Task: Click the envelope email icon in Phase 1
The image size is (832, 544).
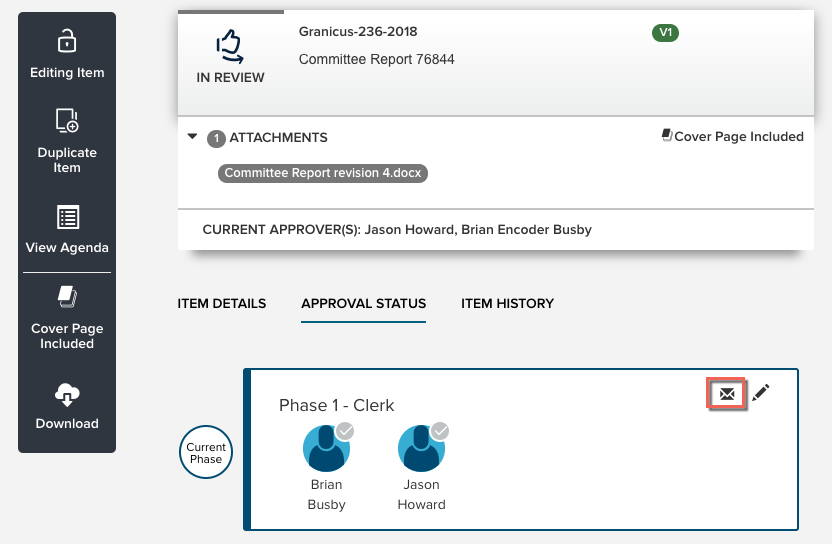Action: point(727,394)
